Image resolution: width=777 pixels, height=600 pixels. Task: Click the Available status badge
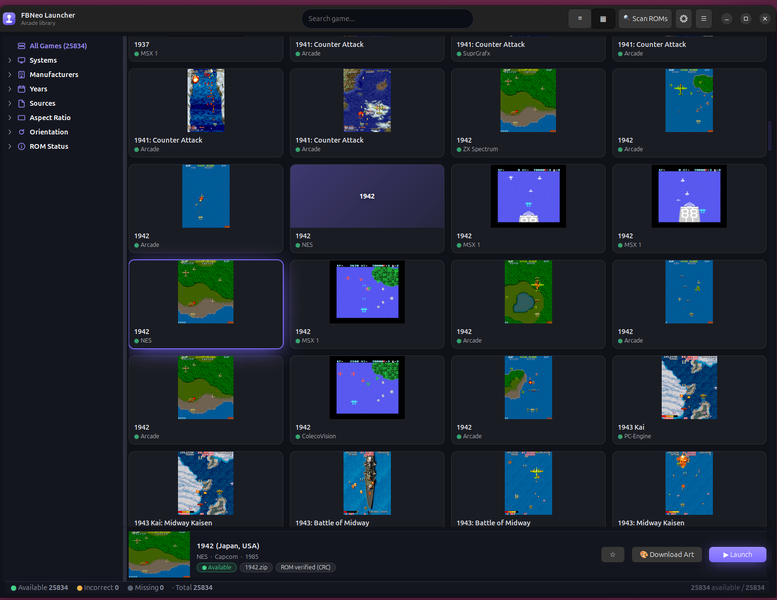click(x=217, y=568)
